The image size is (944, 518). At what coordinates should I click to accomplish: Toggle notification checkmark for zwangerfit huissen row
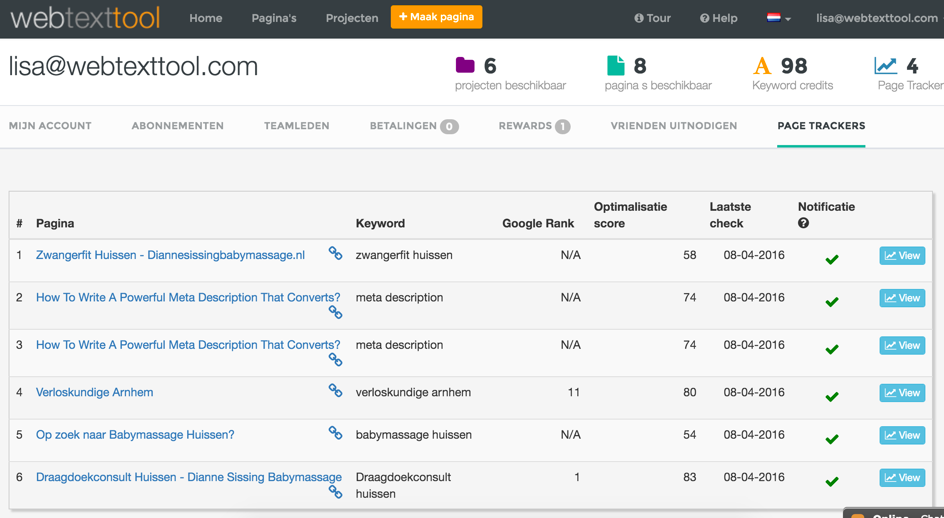coord(831,259)
